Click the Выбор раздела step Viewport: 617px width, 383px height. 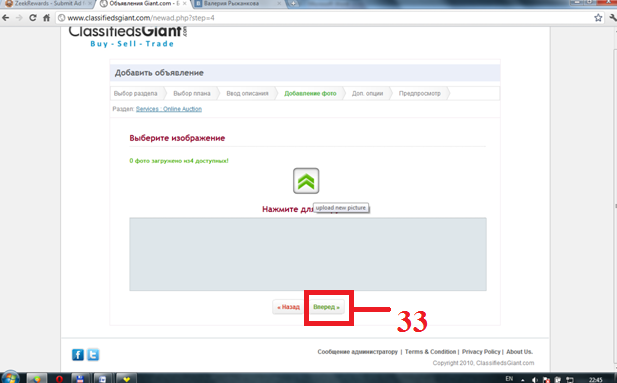click(135, 93)
